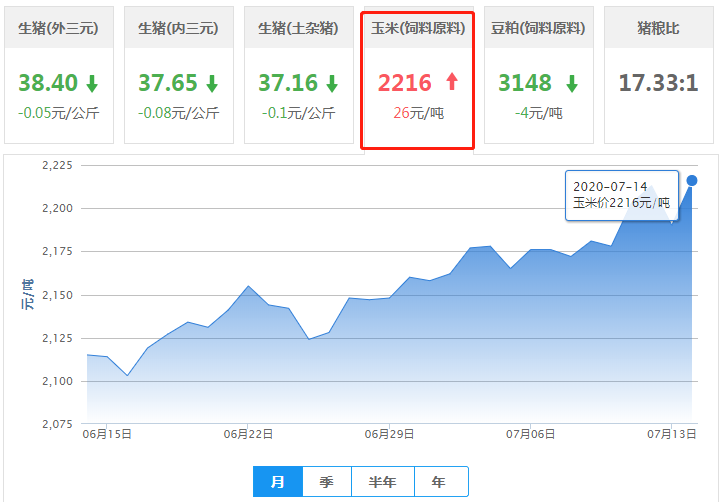Image resolution: width=719 pixels, height=502 pixels.
Task: Select the 猪粮比 card header
Action: click(x=658, y=28)
